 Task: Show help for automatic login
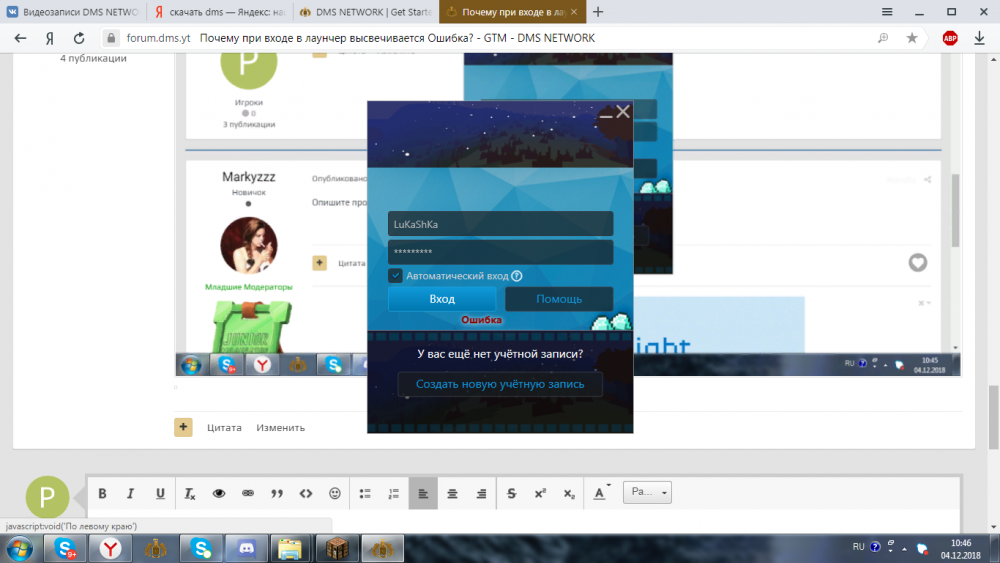517,276
